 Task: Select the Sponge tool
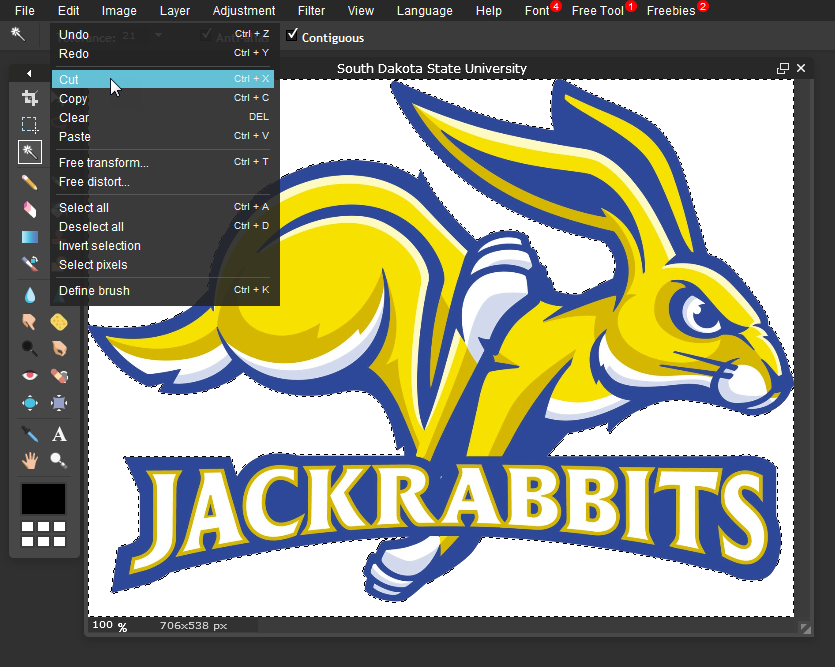[x=59, y=322]
